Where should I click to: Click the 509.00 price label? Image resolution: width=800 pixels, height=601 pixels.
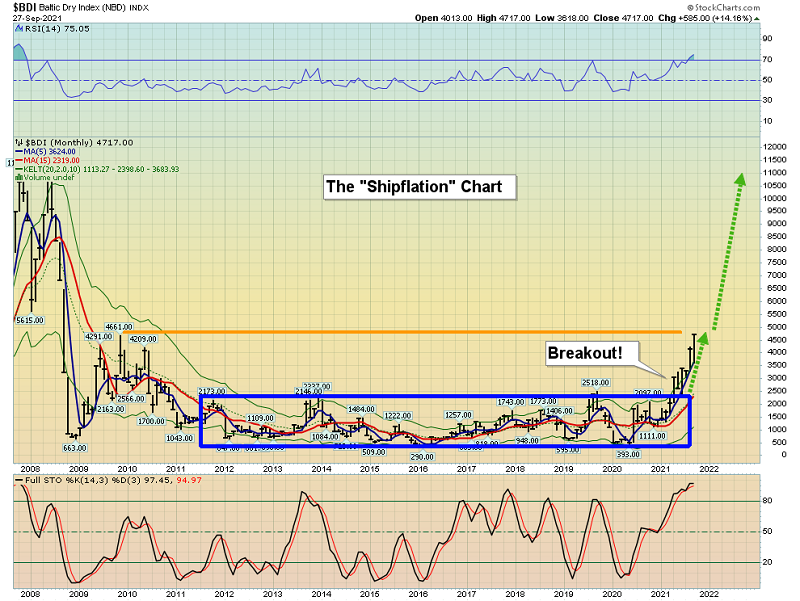(373, 452)
